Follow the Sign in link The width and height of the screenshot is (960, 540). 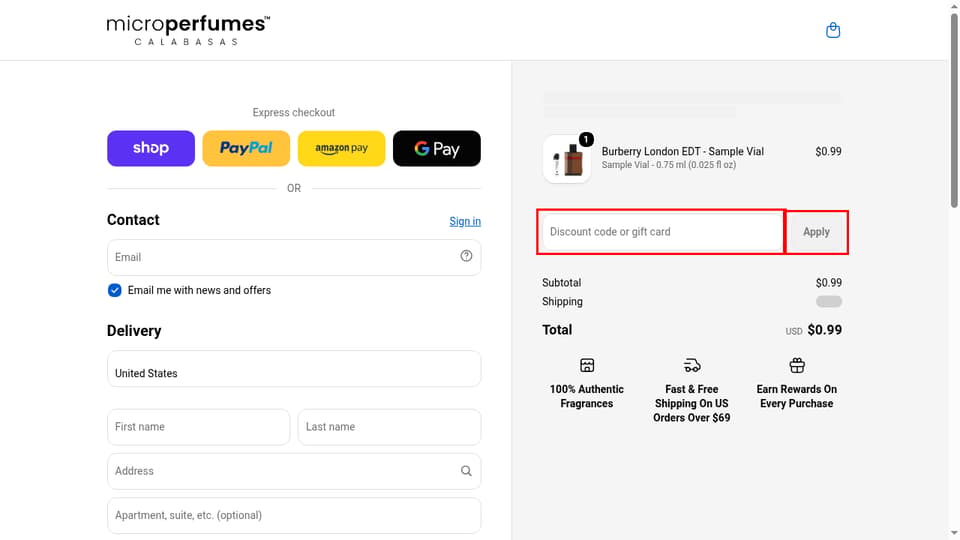[x=465, y=221]
